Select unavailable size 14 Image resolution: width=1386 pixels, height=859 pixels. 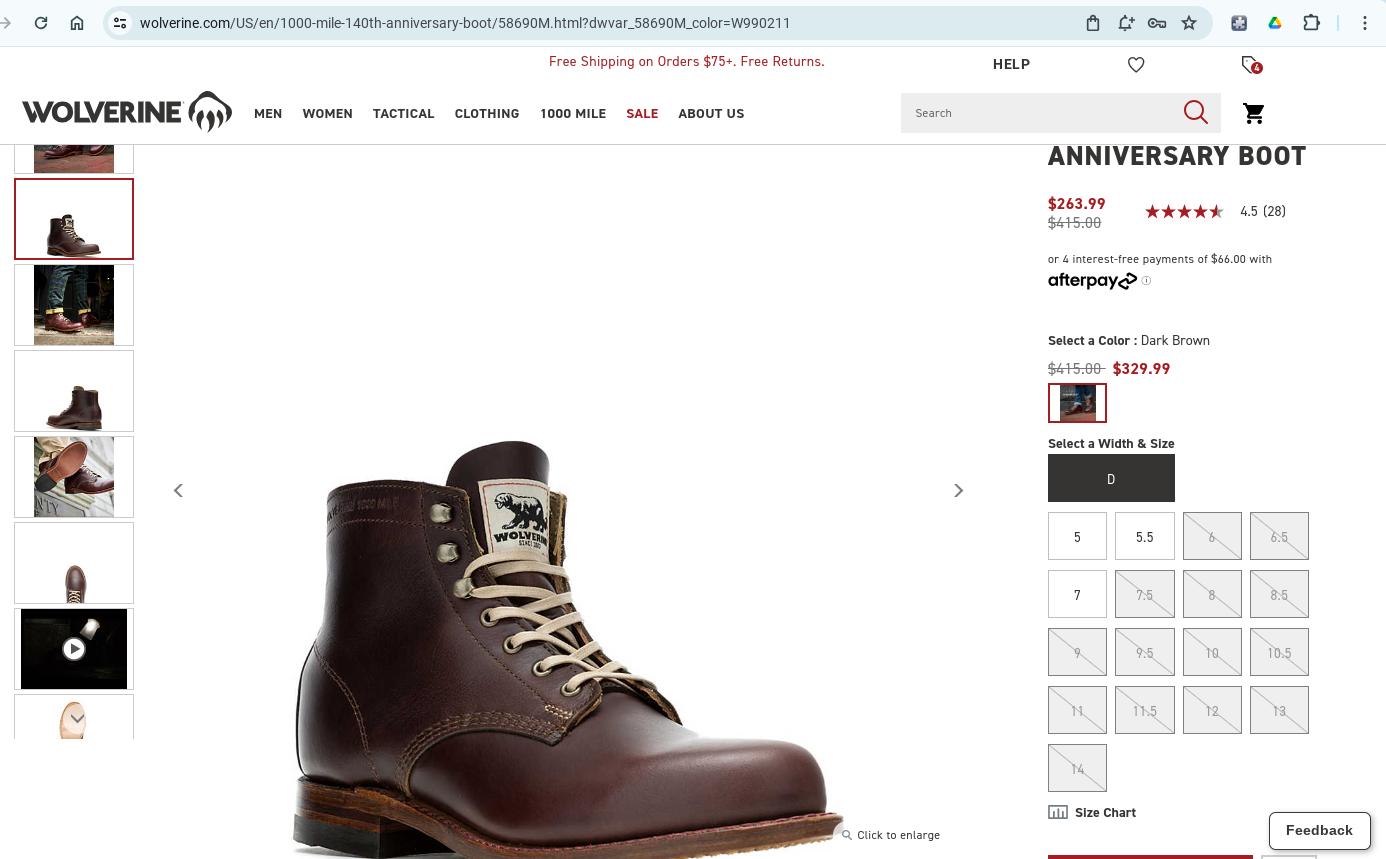pos(1077,769)
